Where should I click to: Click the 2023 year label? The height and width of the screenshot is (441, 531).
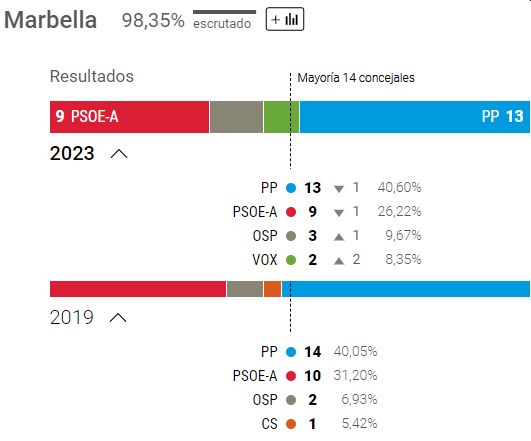(72, 153)
